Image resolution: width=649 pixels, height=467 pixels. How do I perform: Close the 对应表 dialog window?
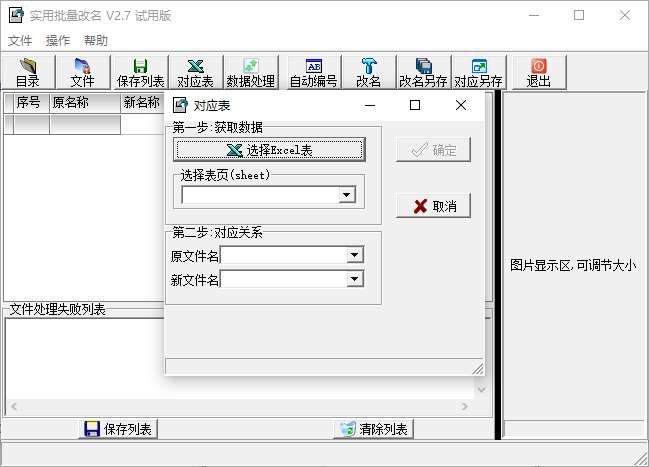(x=461, y=105)
